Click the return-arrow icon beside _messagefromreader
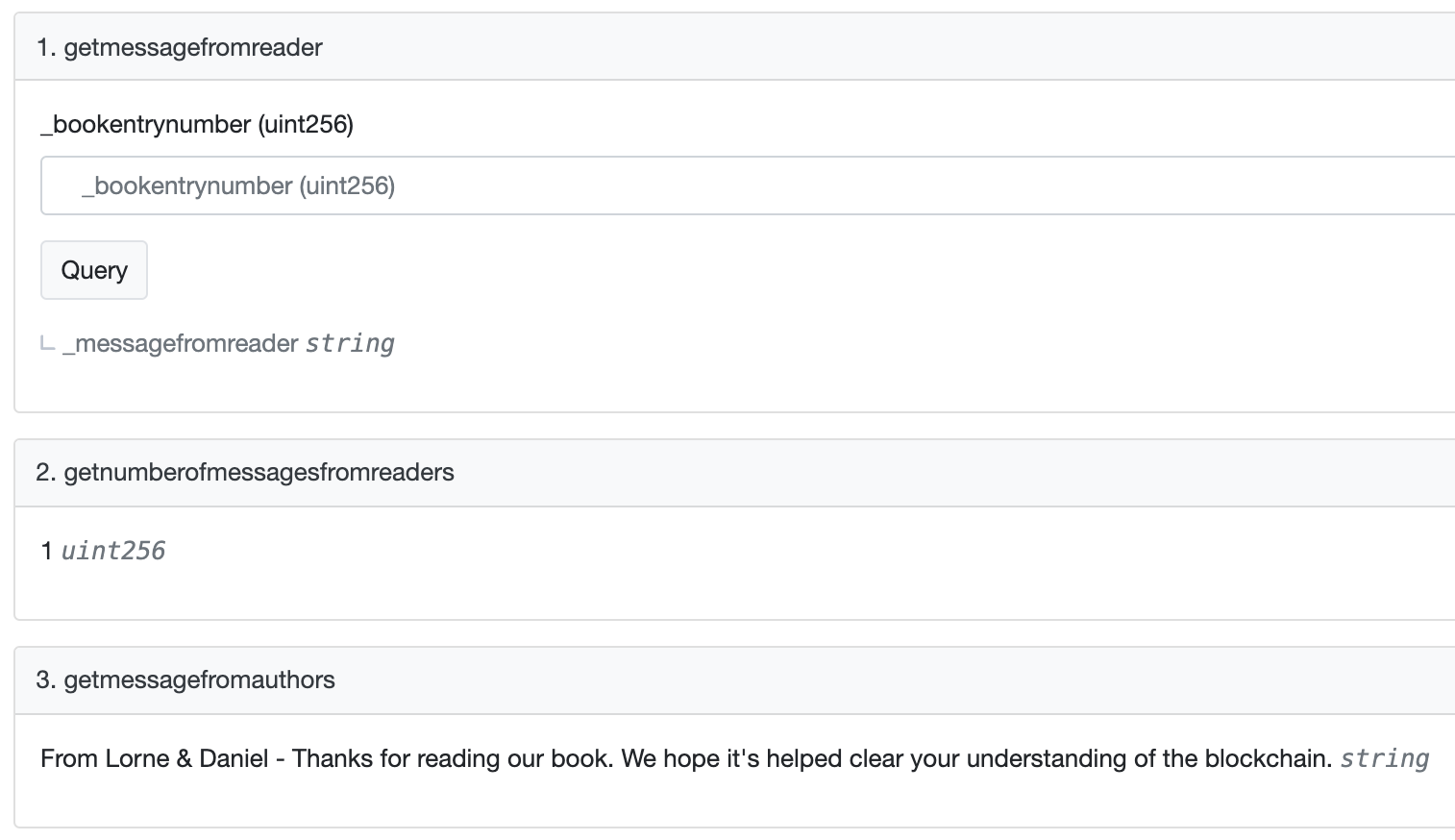Image resolution: width=1455 pixels, height=840 pixels. pyautogui.click(x=47, y=344)
